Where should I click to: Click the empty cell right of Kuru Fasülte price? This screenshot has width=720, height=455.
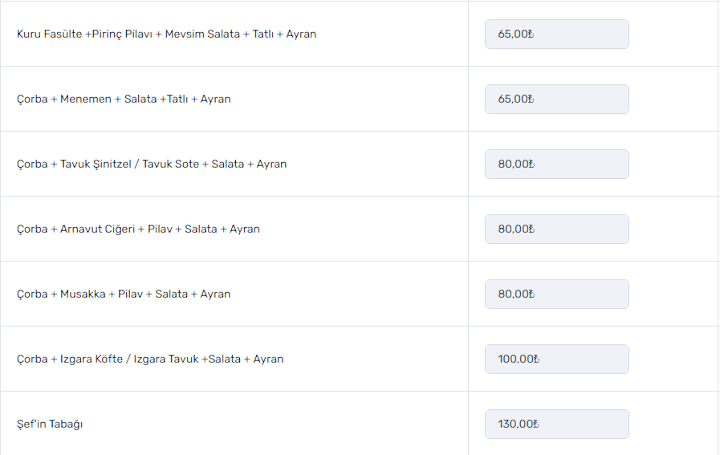point(674,34)
